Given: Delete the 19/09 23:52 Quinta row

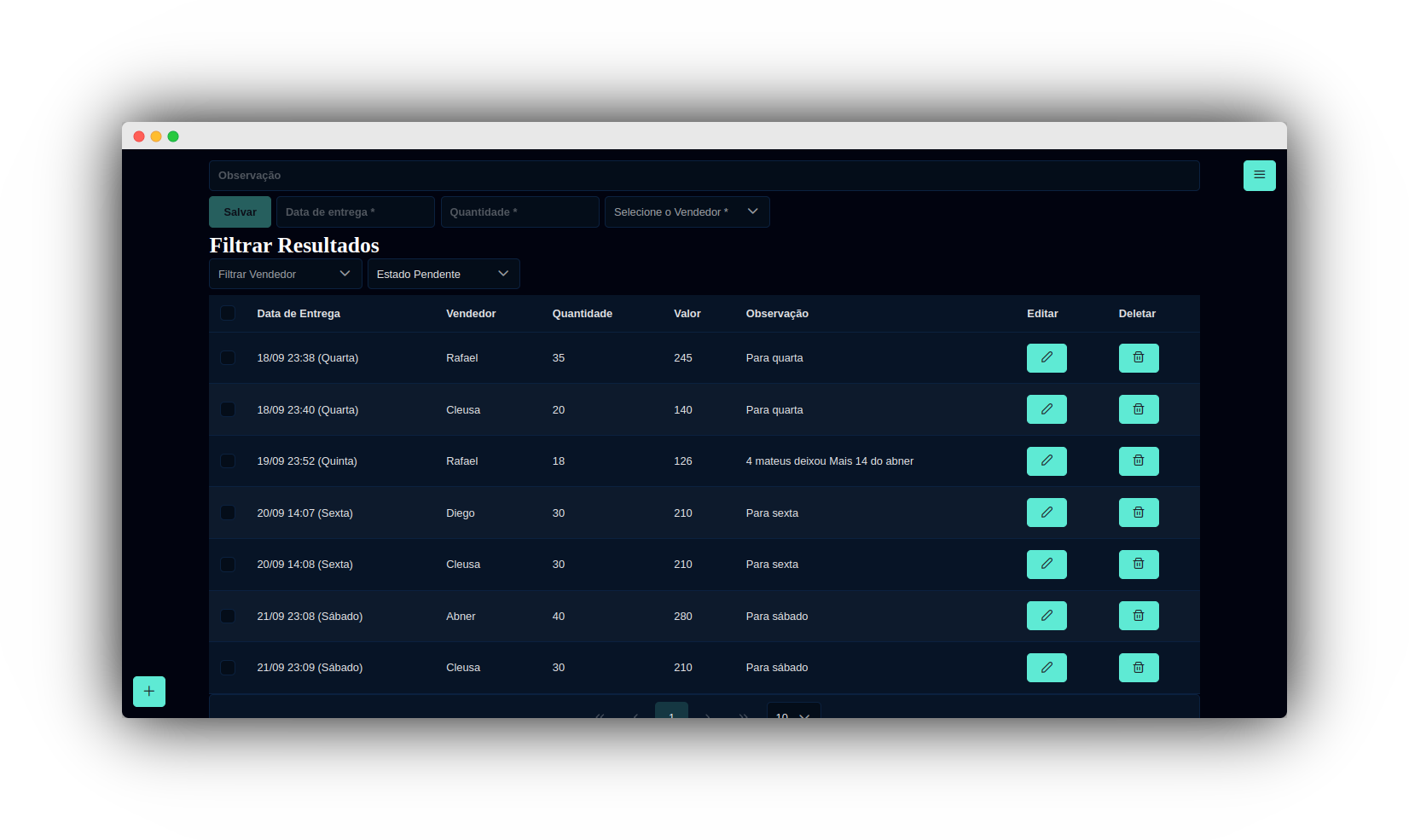Looking at the screenshot, I should pyautogui.click(x=1139, y=461).
